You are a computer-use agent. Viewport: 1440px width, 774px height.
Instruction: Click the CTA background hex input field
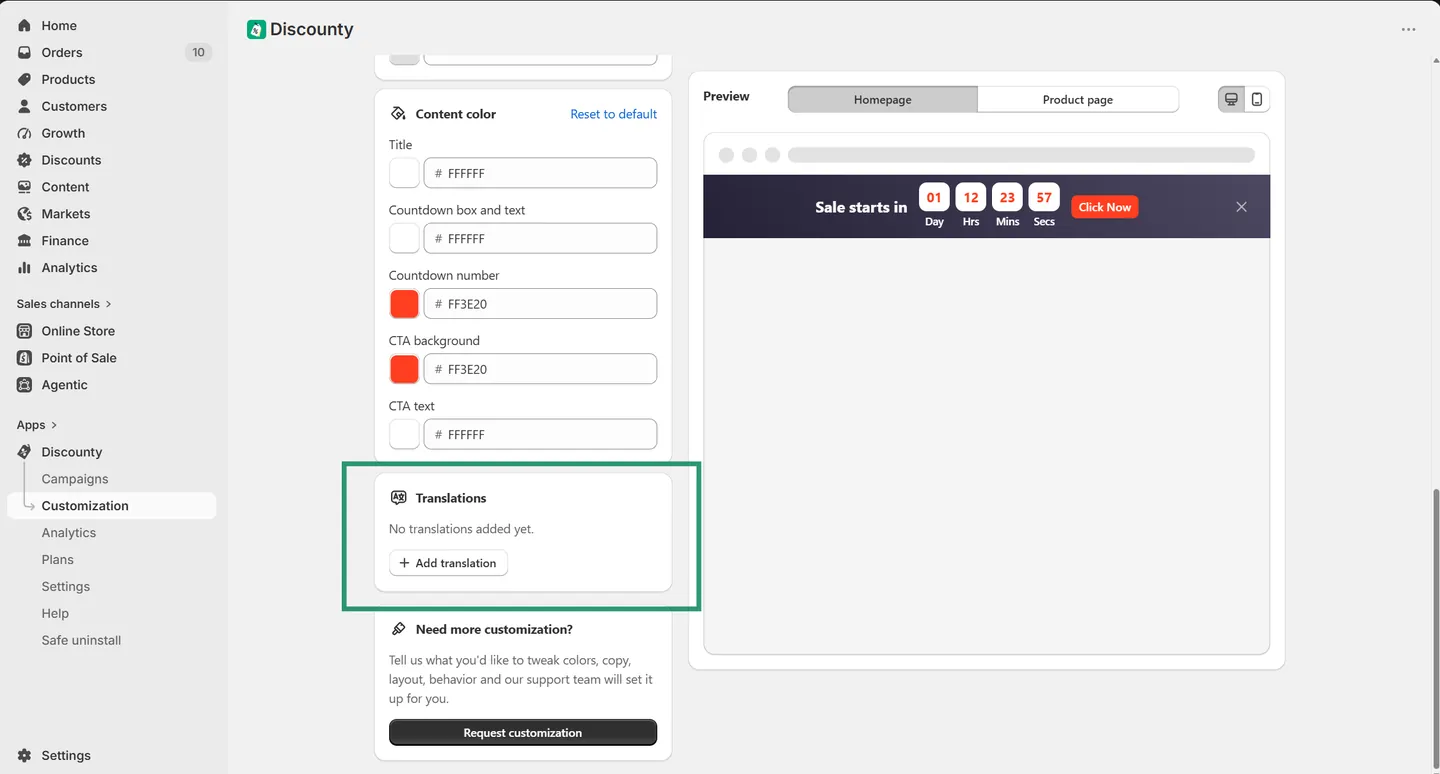point(541,369)
